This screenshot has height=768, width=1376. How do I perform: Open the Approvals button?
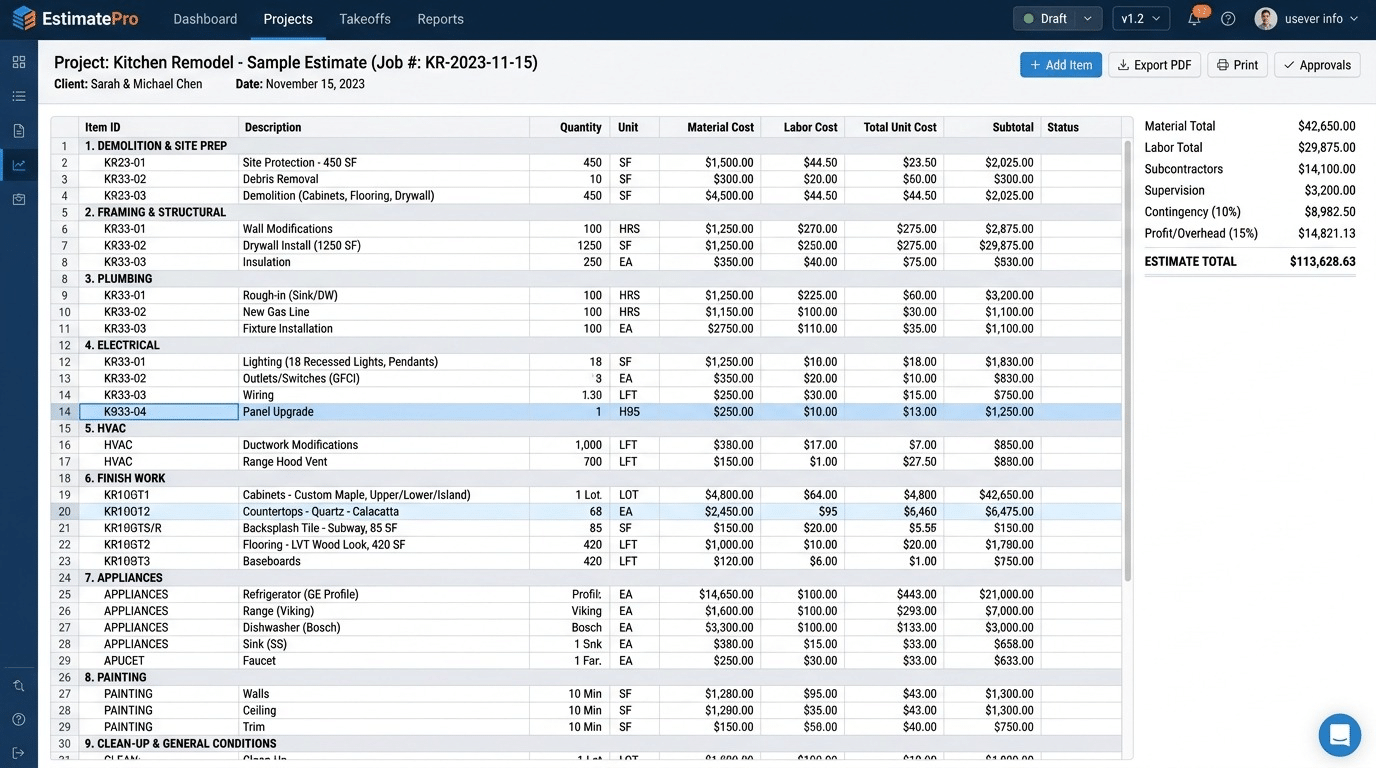[1317, 65]
